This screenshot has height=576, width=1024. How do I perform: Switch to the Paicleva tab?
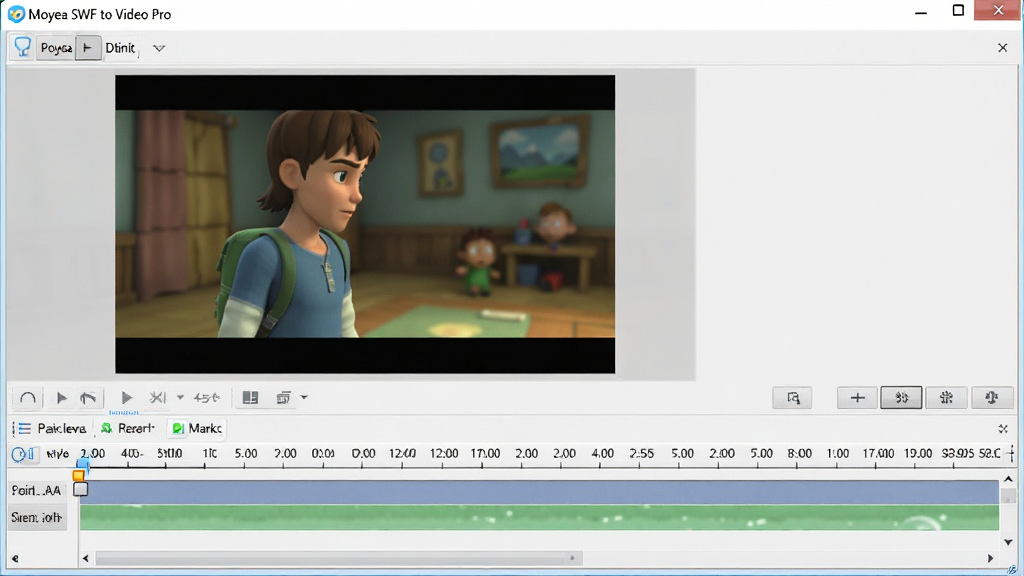[51, 428]
